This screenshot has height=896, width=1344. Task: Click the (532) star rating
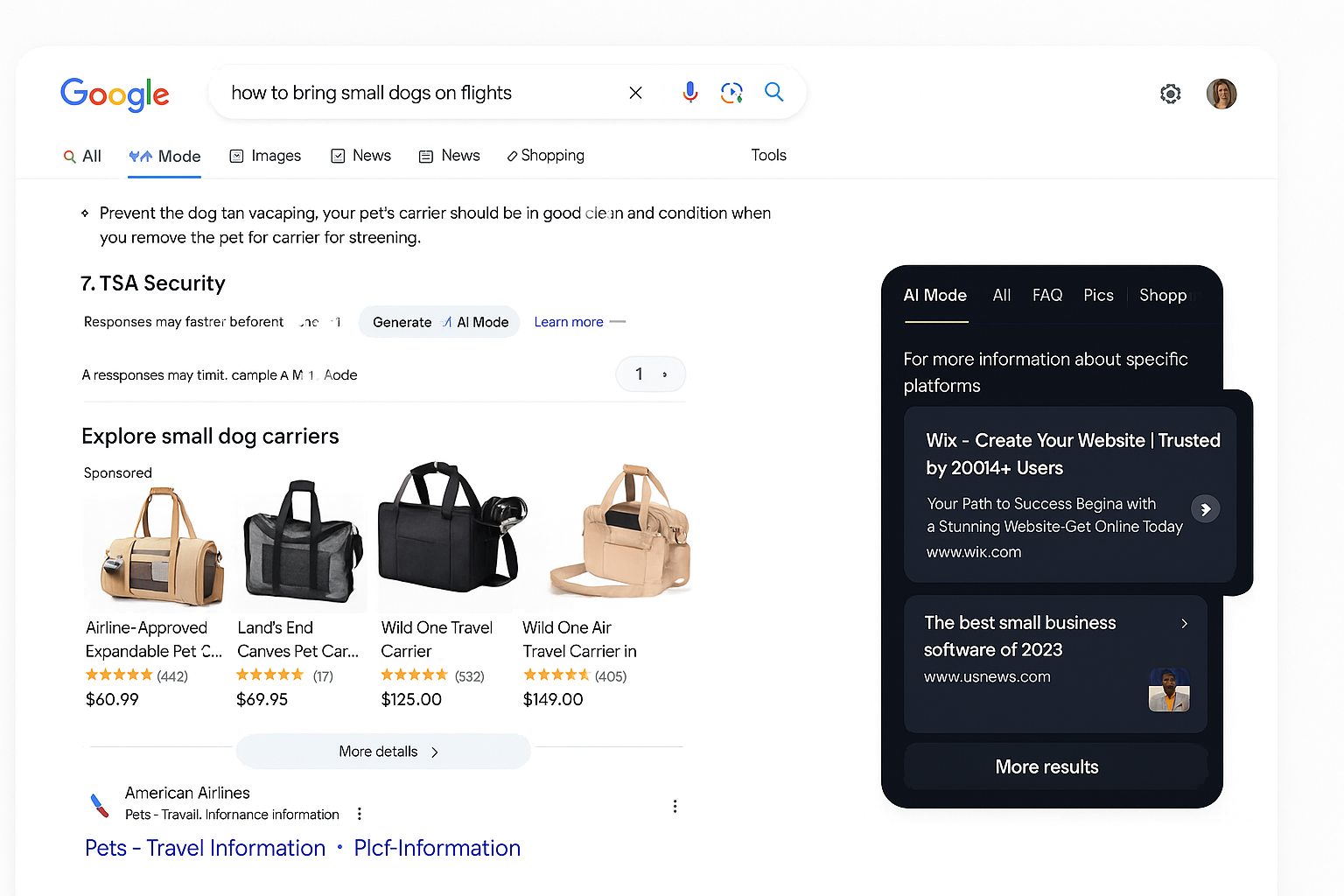tap(432, 675)
